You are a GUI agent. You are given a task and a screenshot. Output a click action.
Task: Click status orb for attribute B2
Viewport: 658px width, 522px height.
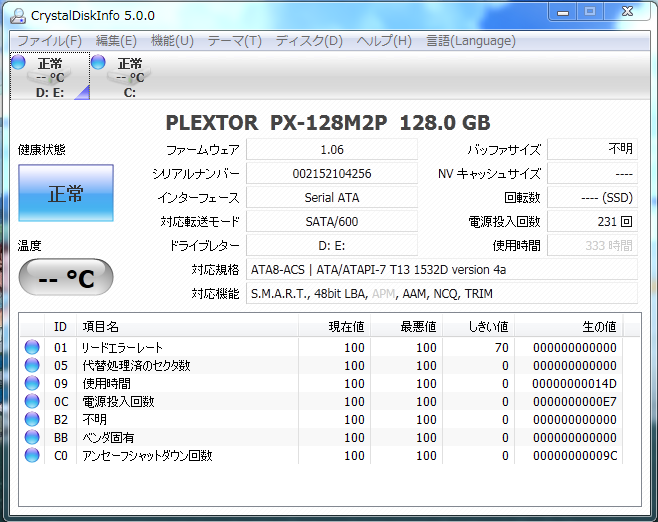tap(32, 419)
